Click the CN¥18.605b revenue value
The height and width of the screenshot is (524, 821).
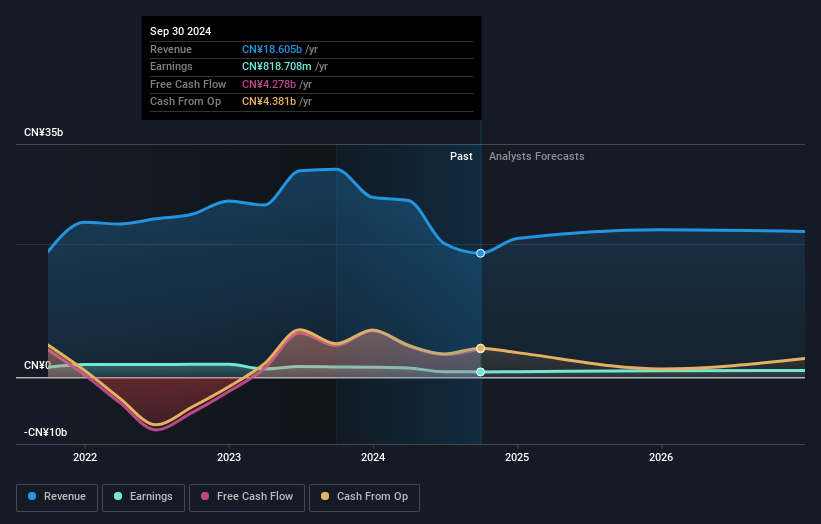(x=272, y=49)
